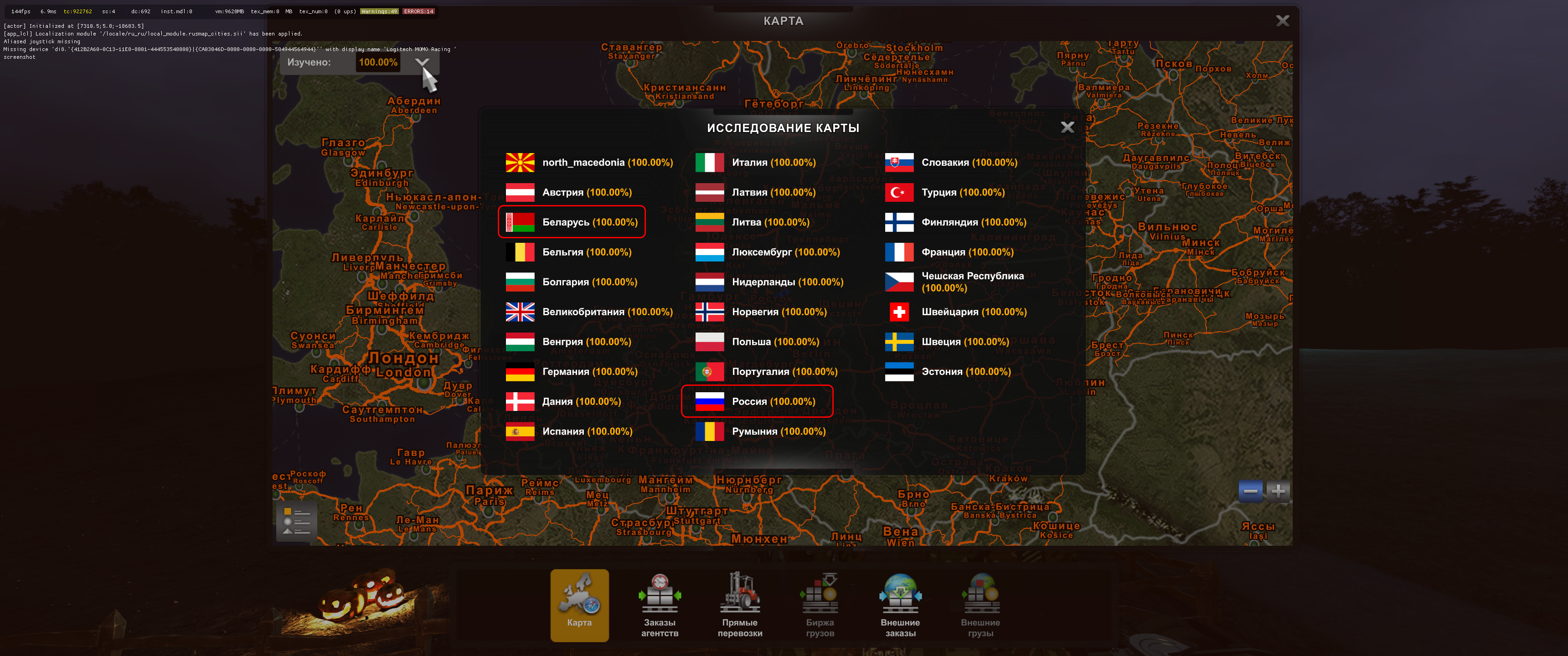
Task: Click Париж city label on map
Action: point(490,490)
